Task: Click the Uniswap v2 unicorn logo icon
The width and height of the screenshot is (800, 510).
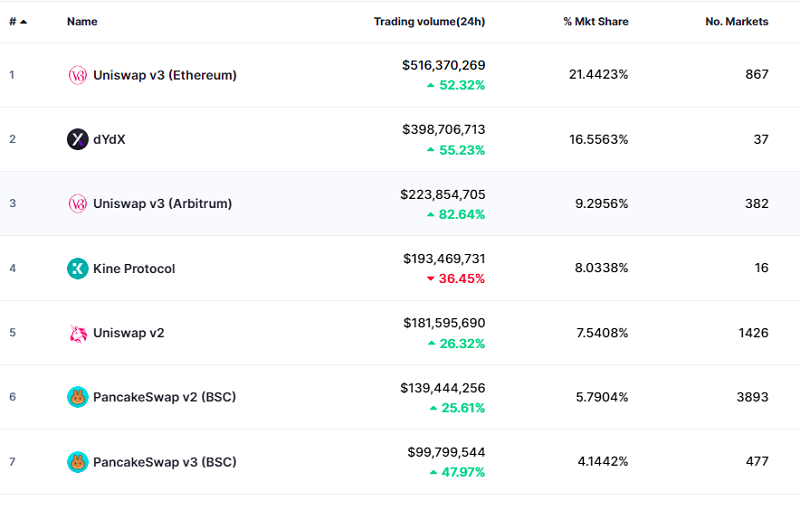Action: tap(77, 333)
